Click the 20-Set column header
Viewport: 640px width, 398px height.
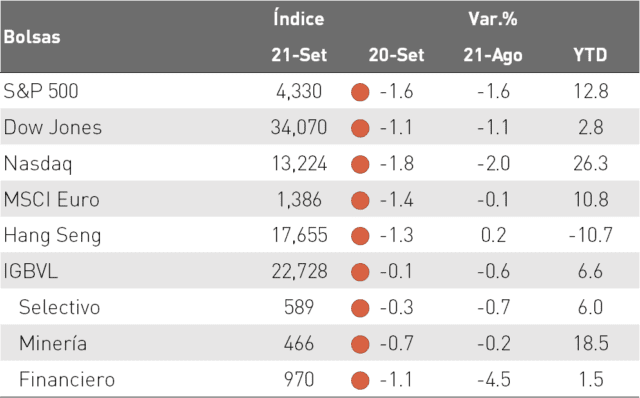click(396, 55)
